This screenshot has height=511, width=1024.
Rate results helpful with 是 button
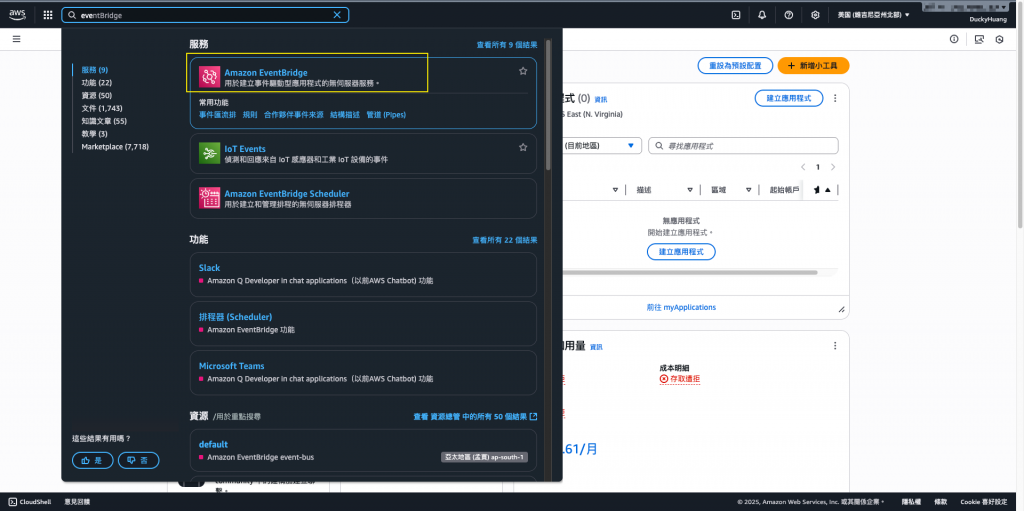coord(93,461)
